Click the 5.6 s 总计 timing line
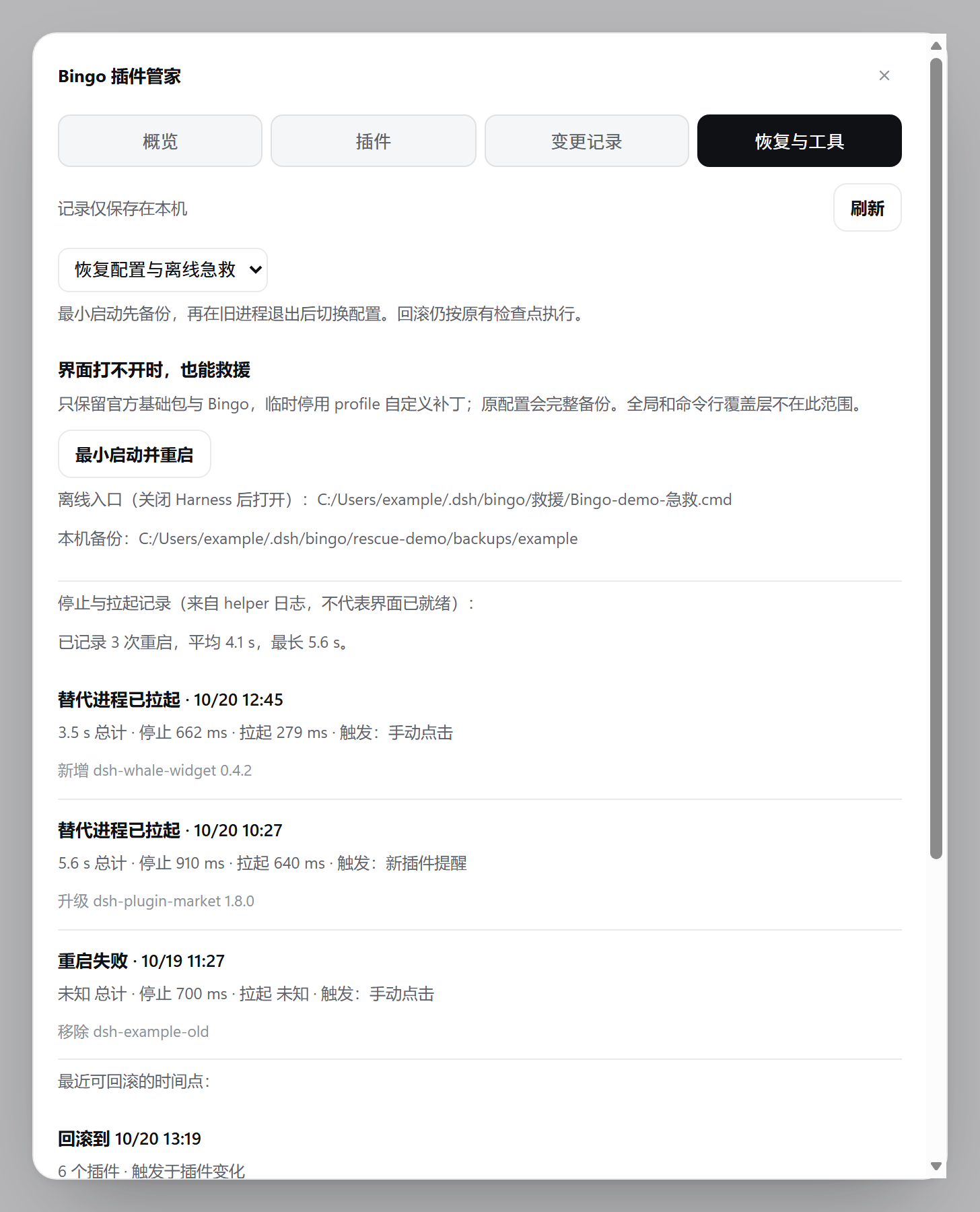Screen dimensions: 980x1212 (262, 863)
